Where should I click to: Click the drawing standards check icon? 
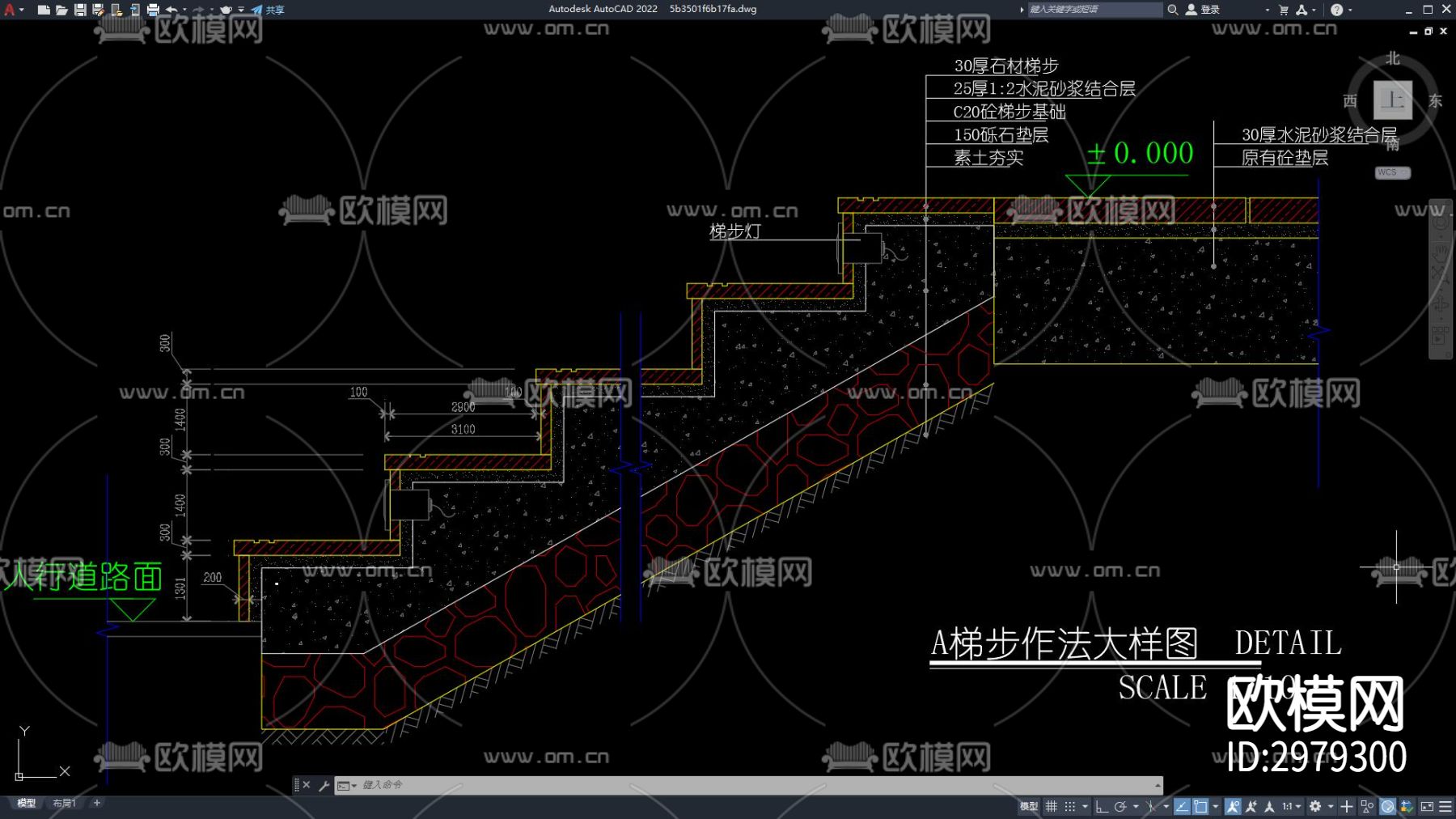1407,806
